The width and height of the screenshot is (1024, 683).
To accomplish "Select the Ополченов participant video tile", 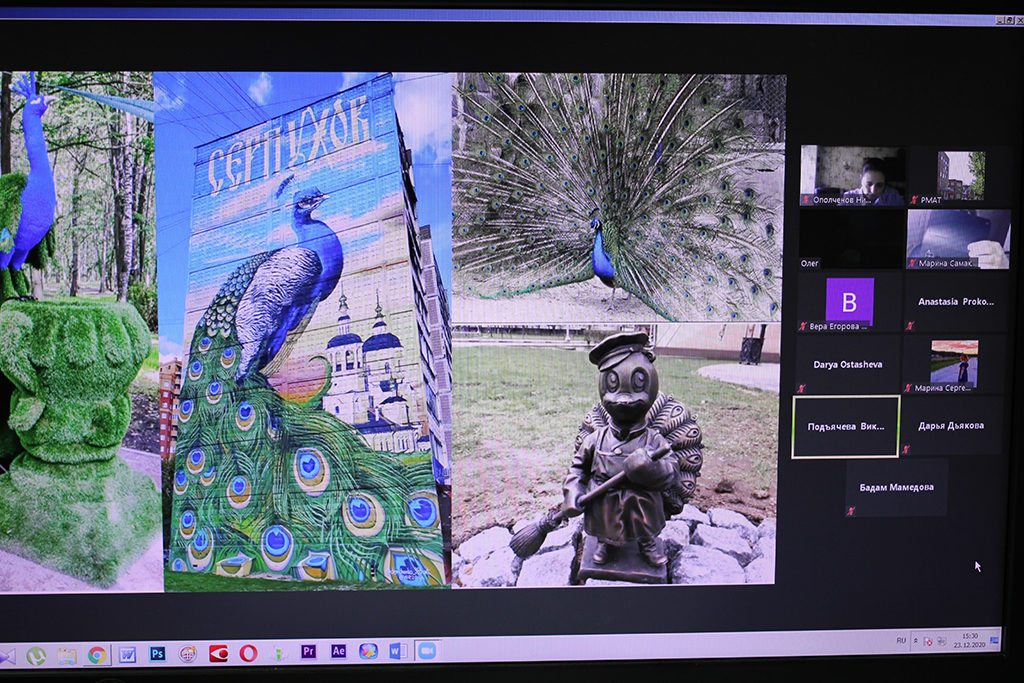I will coord(852,176).
